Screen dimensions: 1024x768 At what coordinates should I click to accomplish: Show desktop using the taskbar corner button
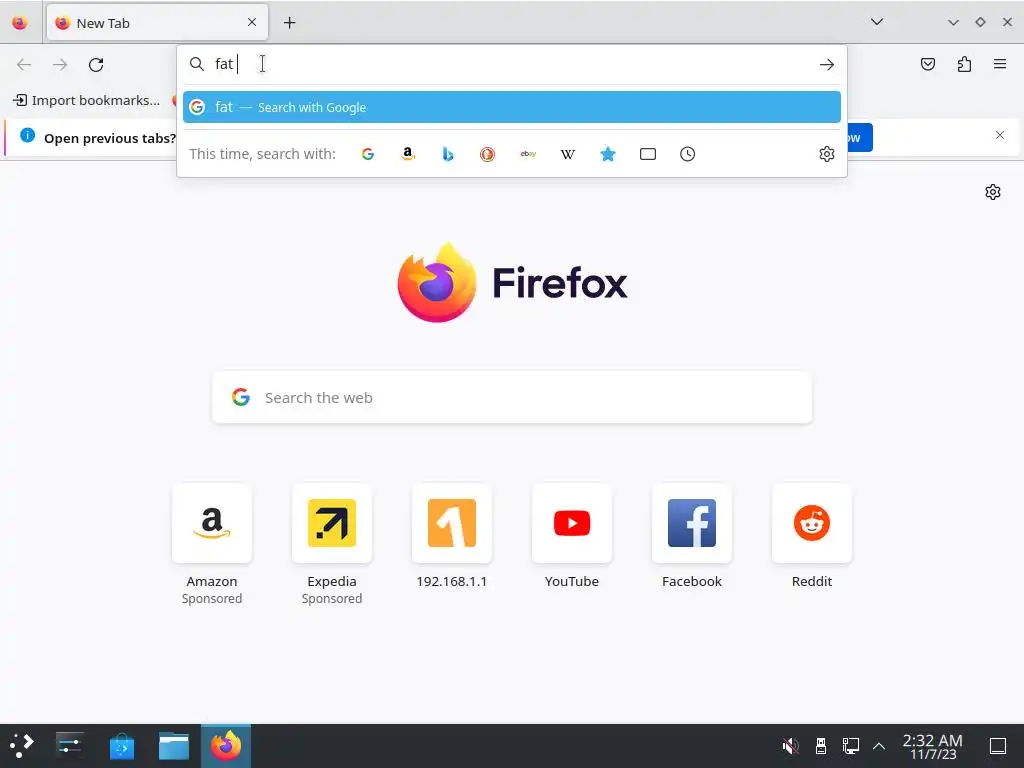click(998, 746)
